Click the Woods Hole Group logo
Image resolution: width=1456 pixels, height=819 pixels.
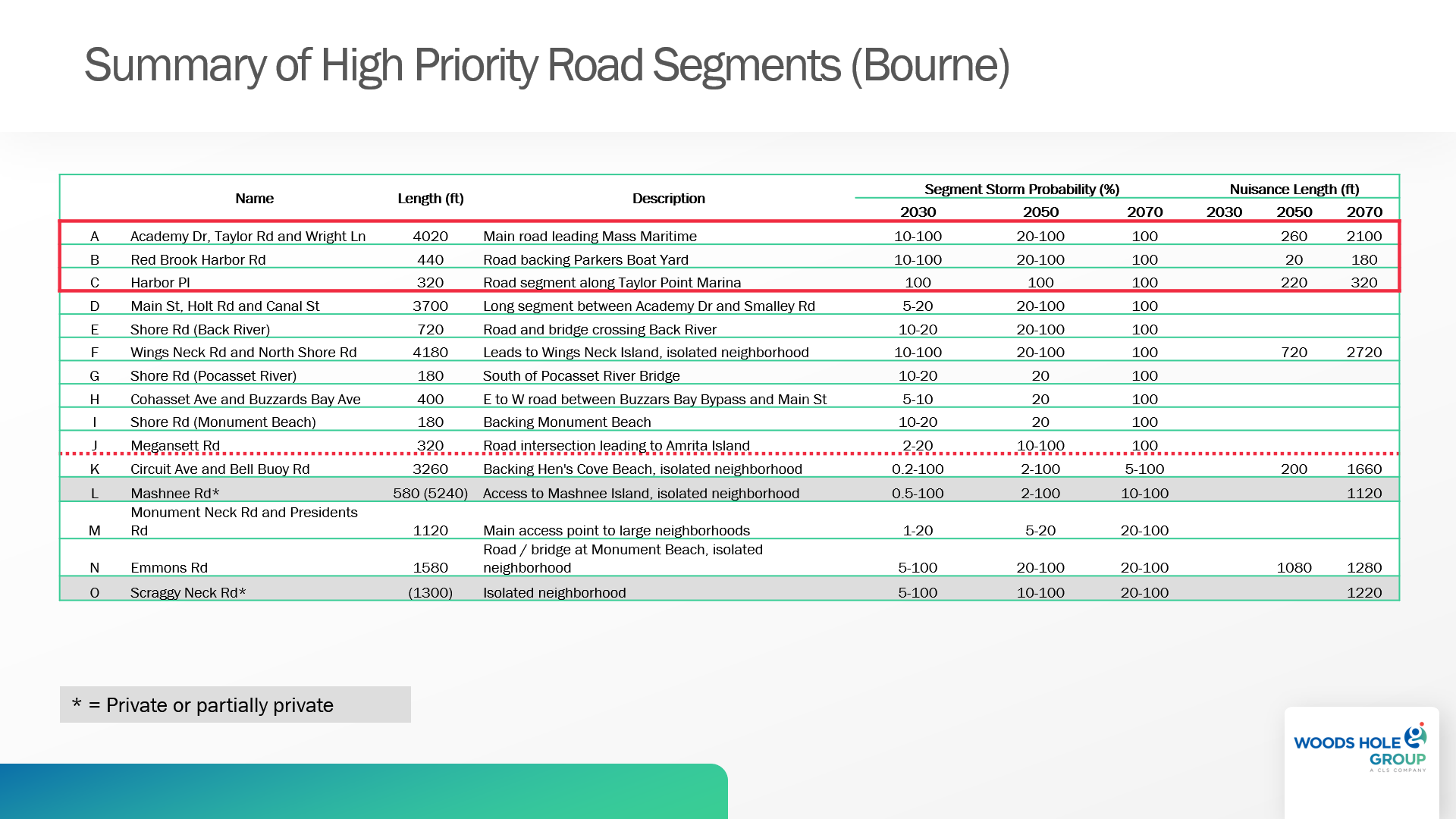tap(1360, 748)
